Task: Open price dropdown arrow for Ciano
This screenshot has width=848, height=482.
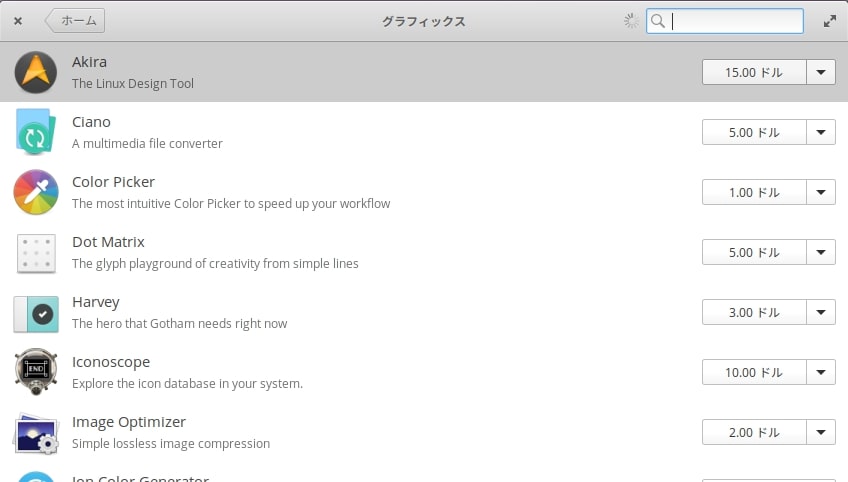Action: coord(821,132)
